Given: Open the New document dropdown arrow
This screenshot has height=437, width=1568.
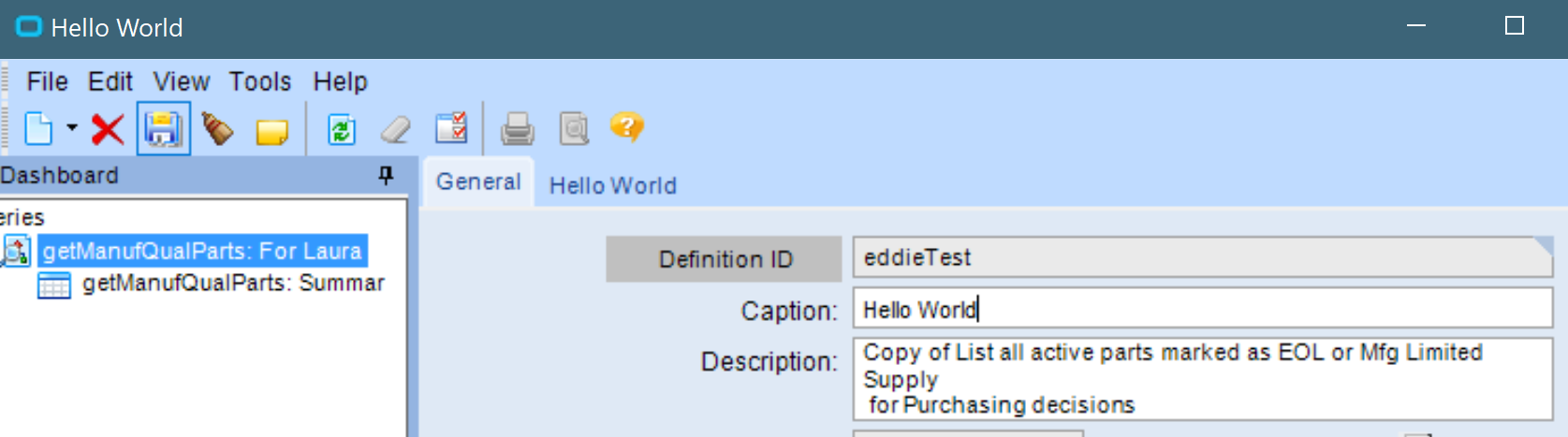Looking at the screenshot, I should click(x=72, y=127).
